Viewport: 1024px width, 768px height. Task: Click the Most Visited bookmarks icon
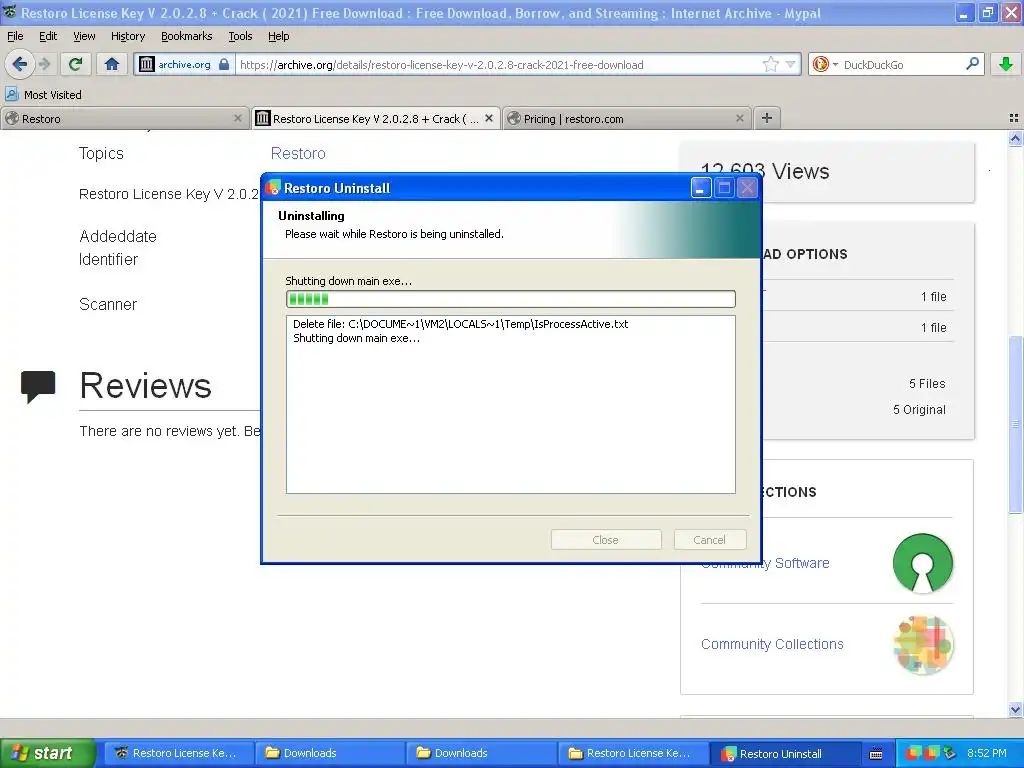pyautogui.click(x=12, y=95)
